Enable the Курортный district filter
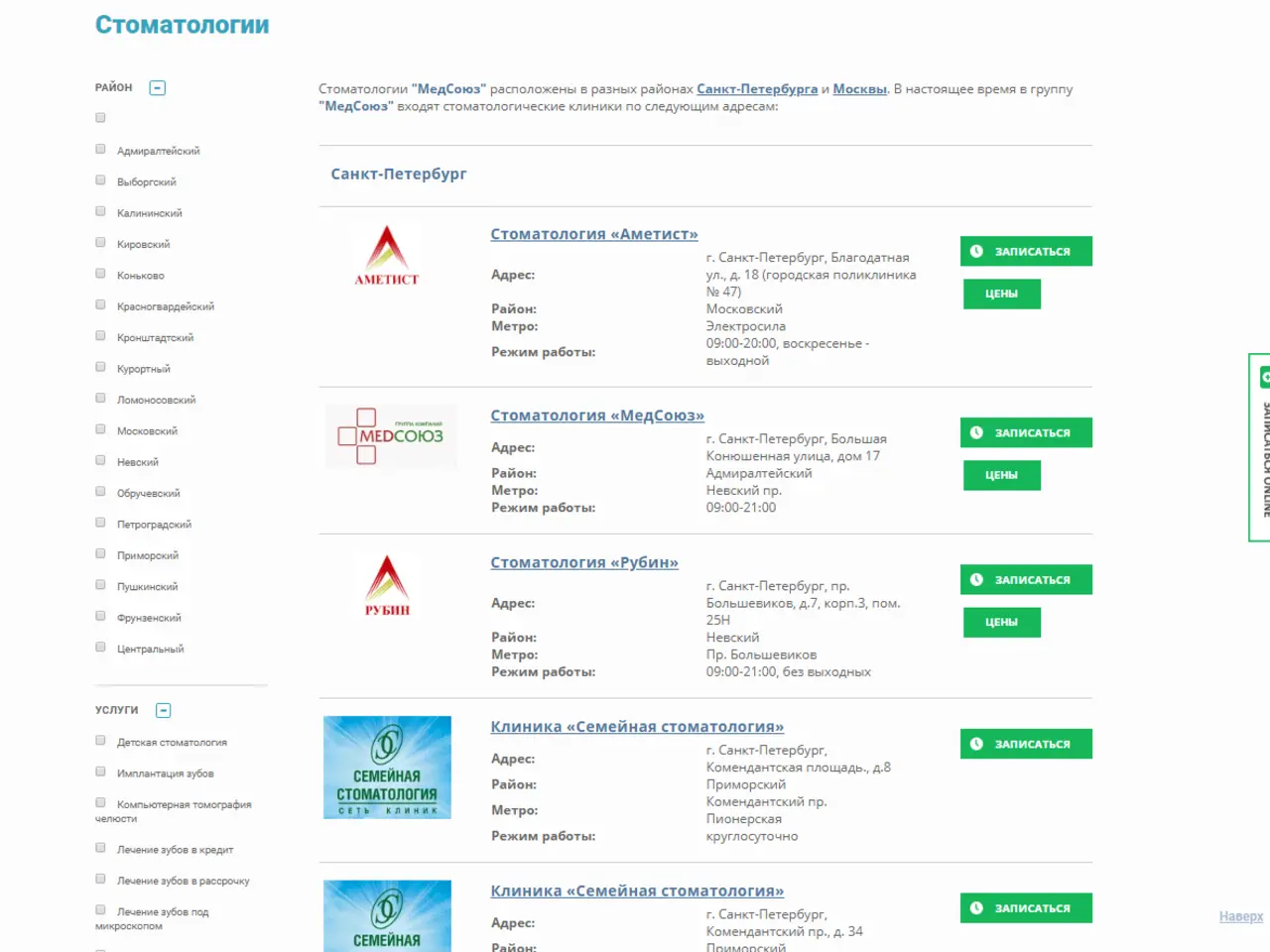This screenshot has height=952, width=1270. pyautogui.click(x=100, y=367)
